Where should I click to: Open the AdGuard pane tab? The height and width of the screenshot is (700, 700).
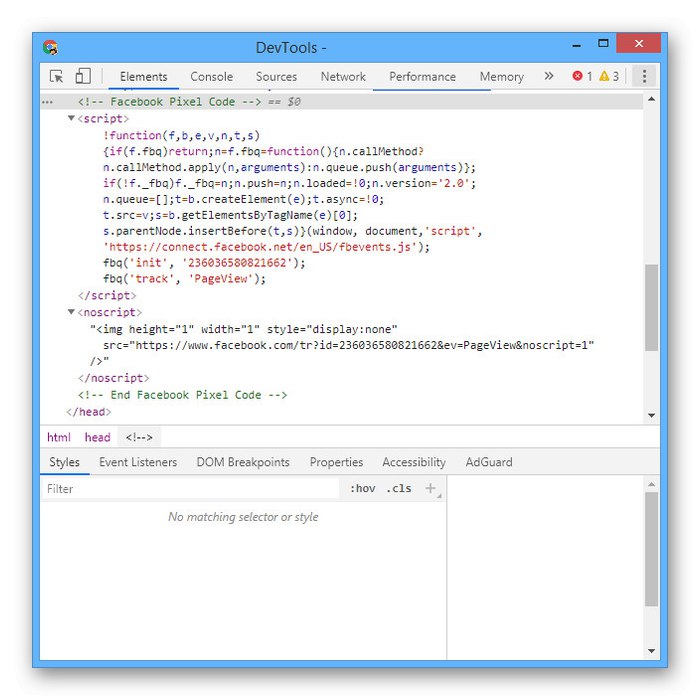489,462
